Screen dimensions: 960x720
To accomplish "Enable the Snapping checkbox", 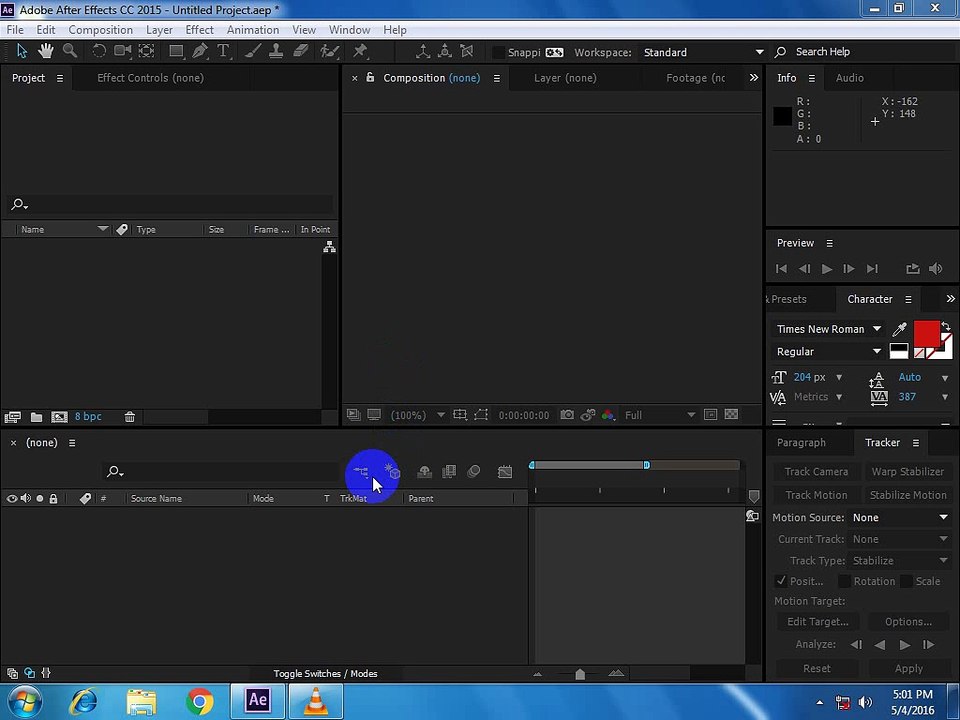I will click(499, 53).
